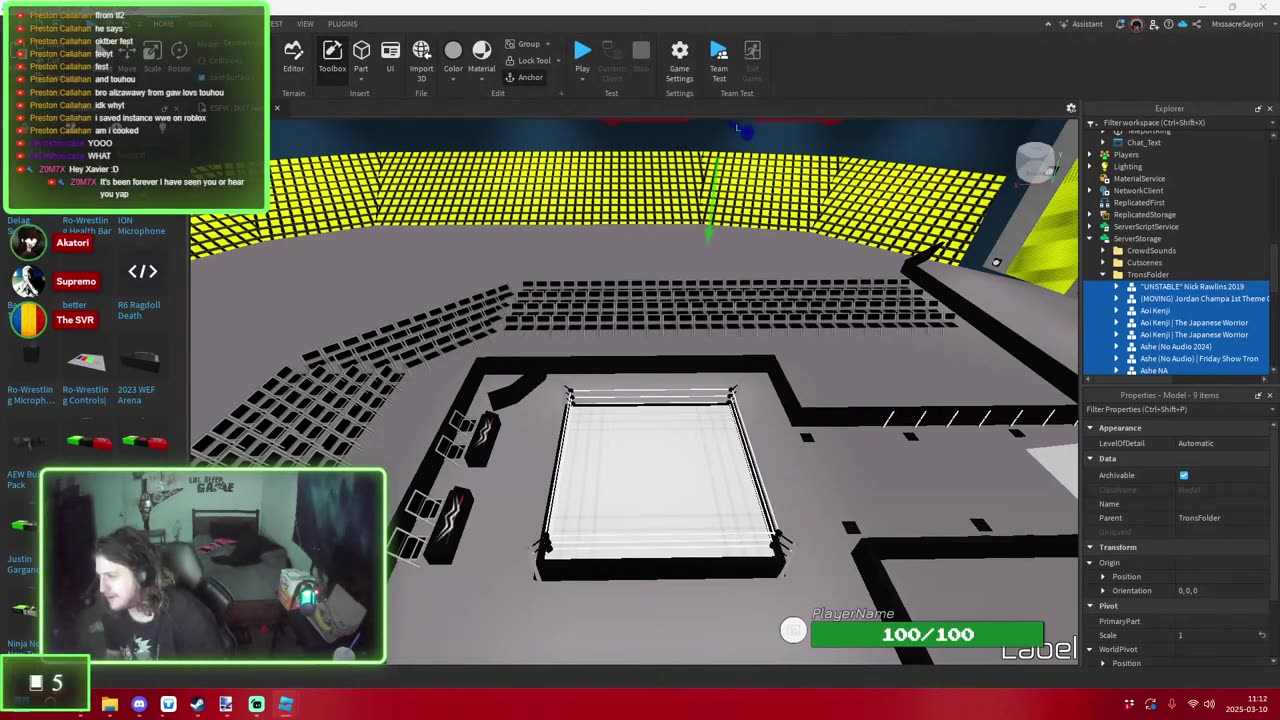Image resolution: width=1280 pixels, height=720 pixels.
Task: Undock the Properties panel
Action: coord(1258,396)
